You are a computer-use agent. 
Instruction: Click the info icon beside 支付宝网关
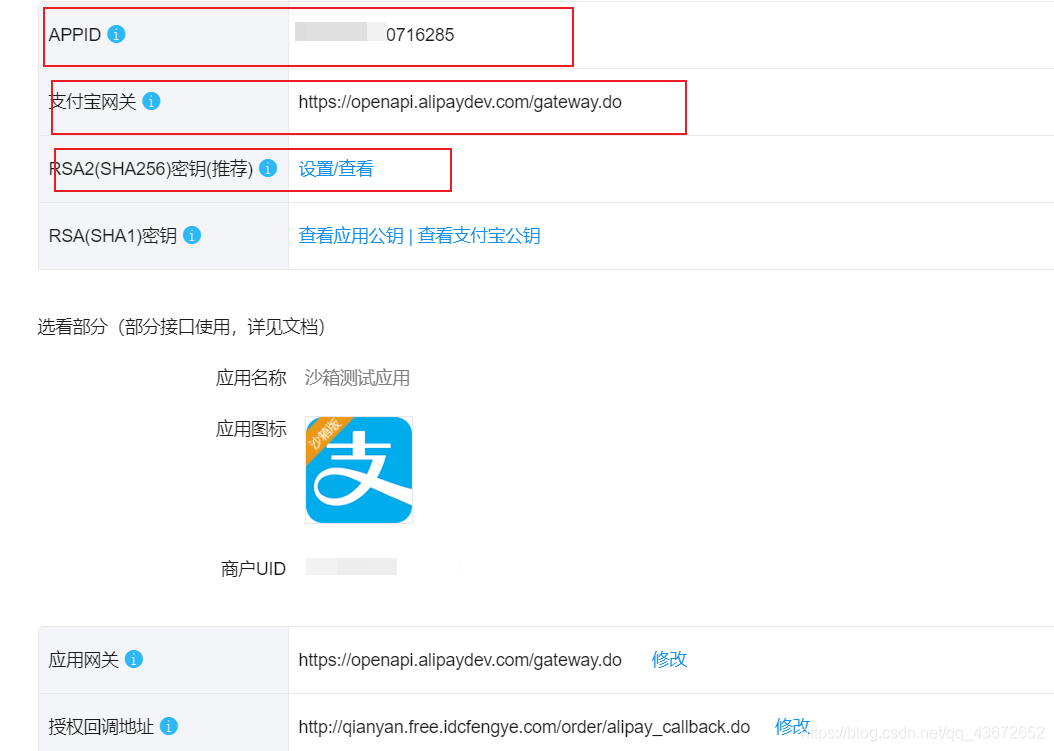tap(151, 102)
